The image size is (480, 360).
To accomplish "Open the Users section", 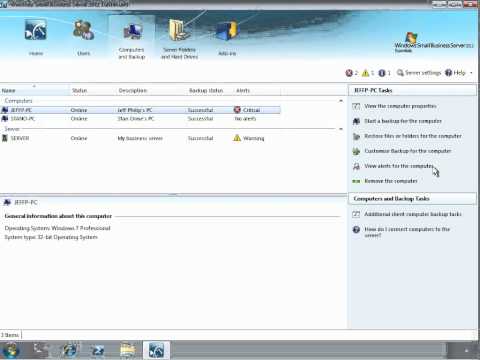I will [83, 37].
